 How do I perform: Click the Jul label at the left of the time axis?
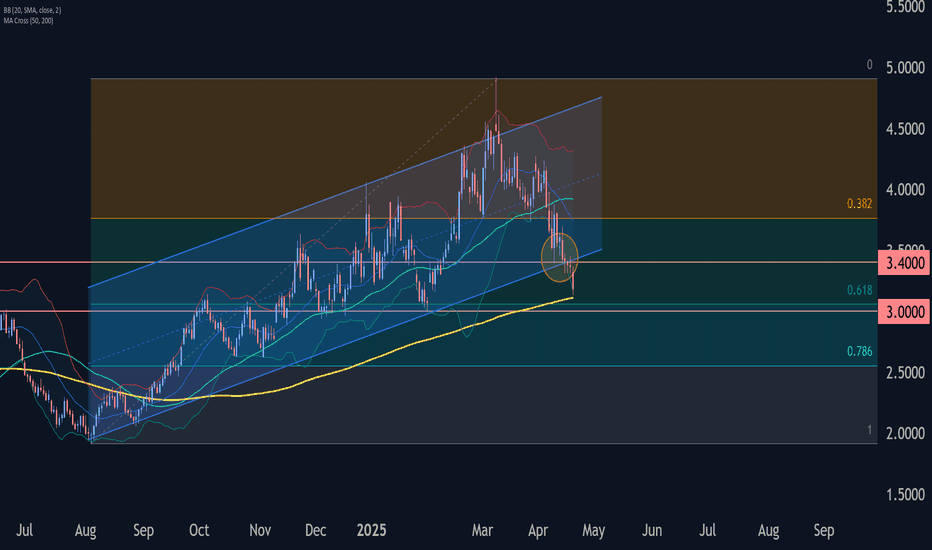(24, 530)
